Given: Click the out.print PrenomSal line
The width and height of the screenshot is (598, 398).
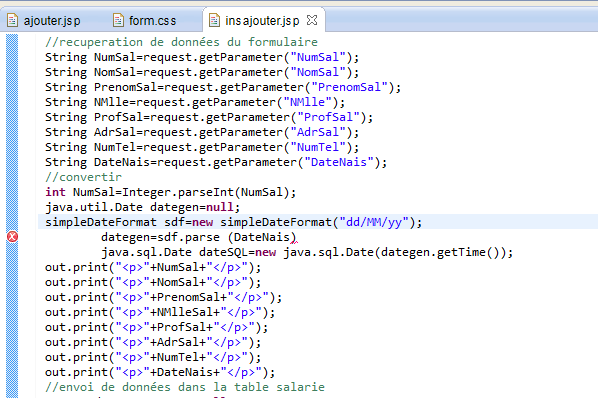Looking at the screenshot, I should tap(163, 297).
